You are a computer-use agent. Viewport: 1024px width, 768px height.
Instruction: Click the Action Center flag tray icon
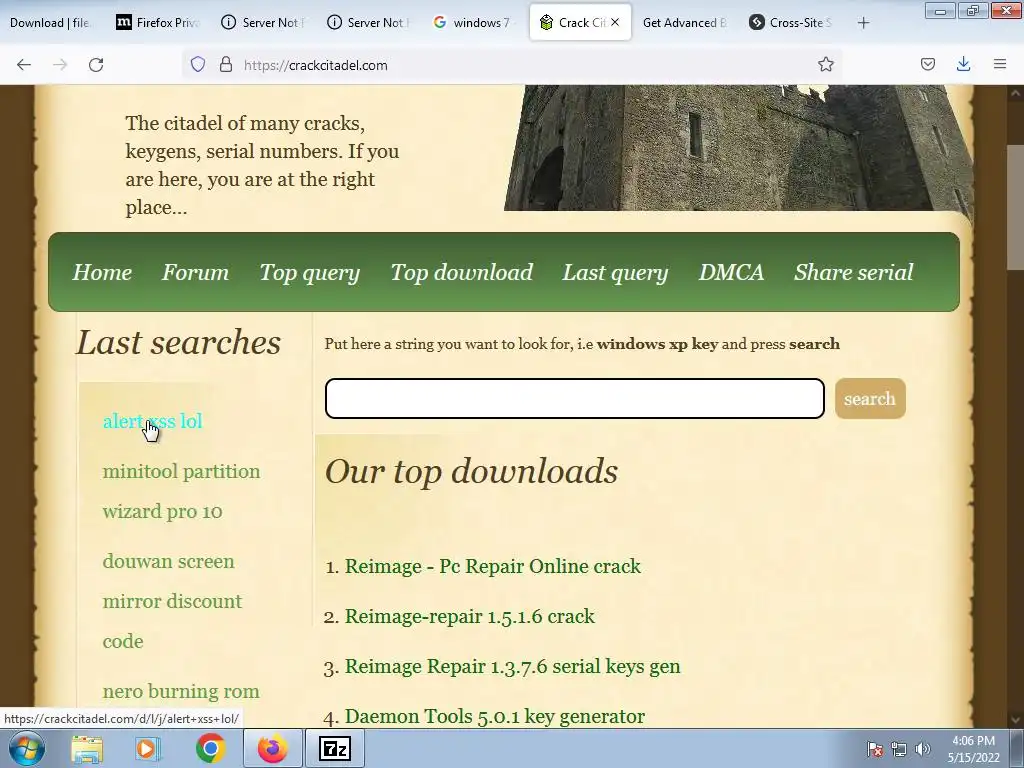(875, 749)
